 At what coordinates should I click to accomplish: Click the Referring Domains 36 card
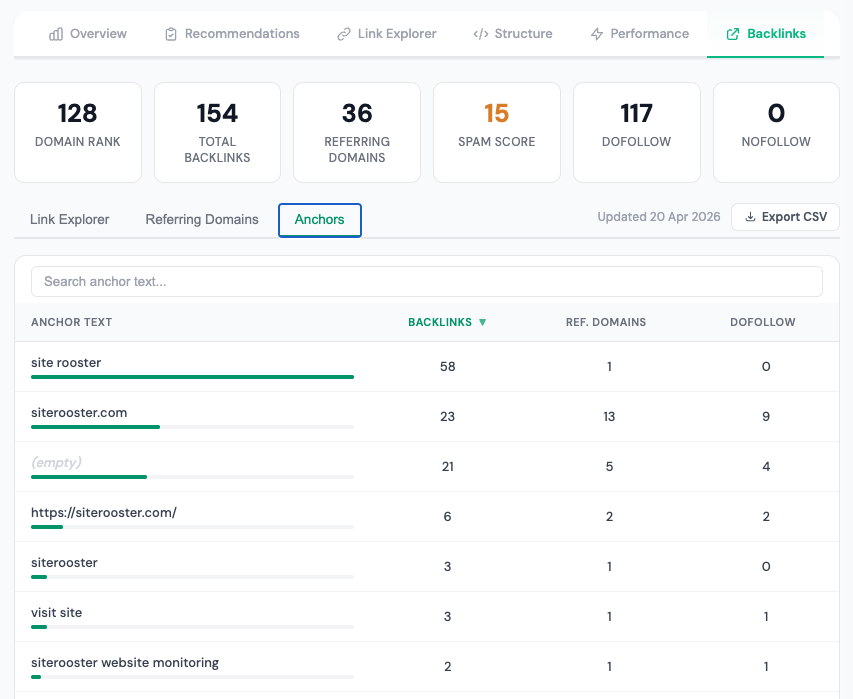[357, 132]
